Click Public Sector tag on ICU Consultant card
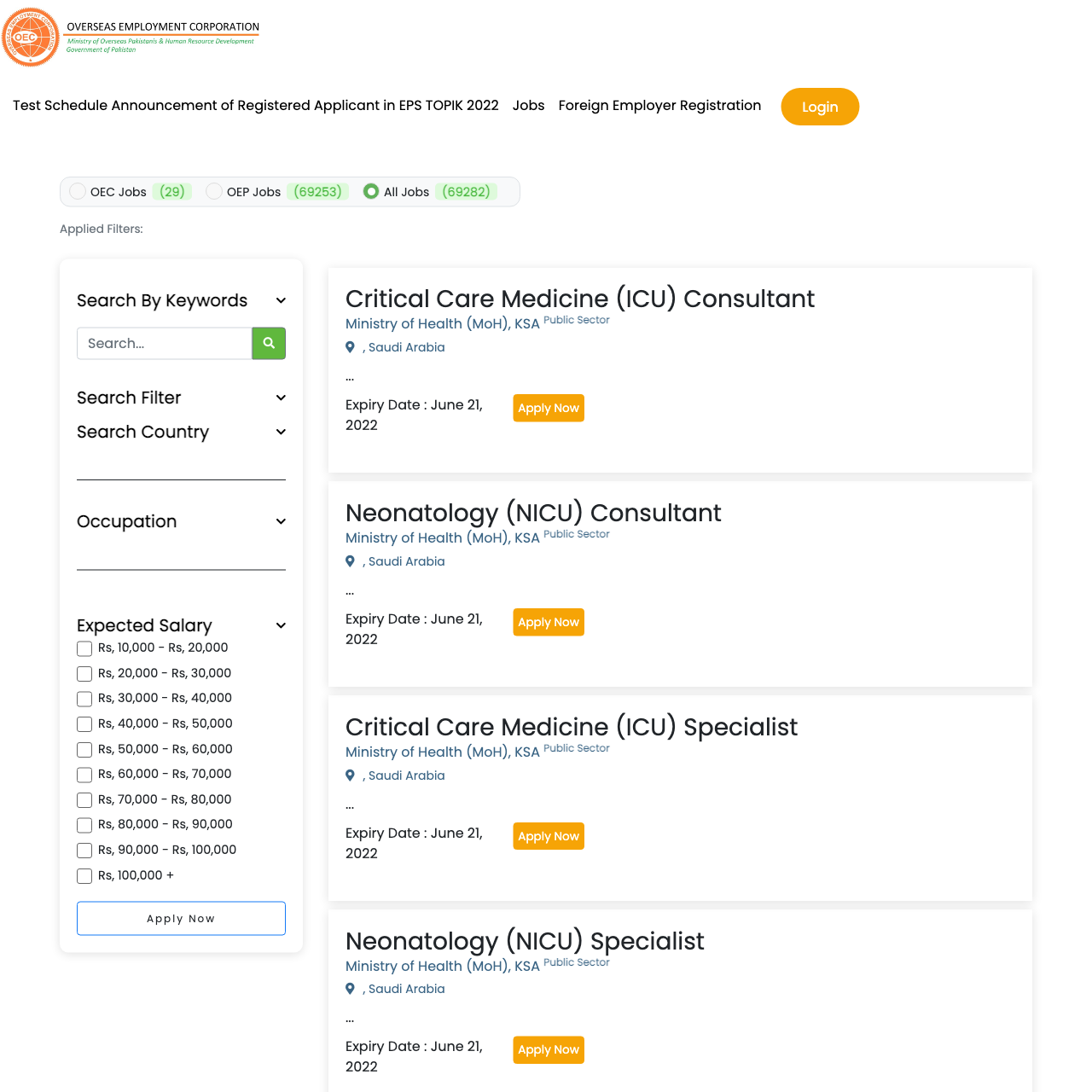The image size is (1092, 1092). pos(577,320)
